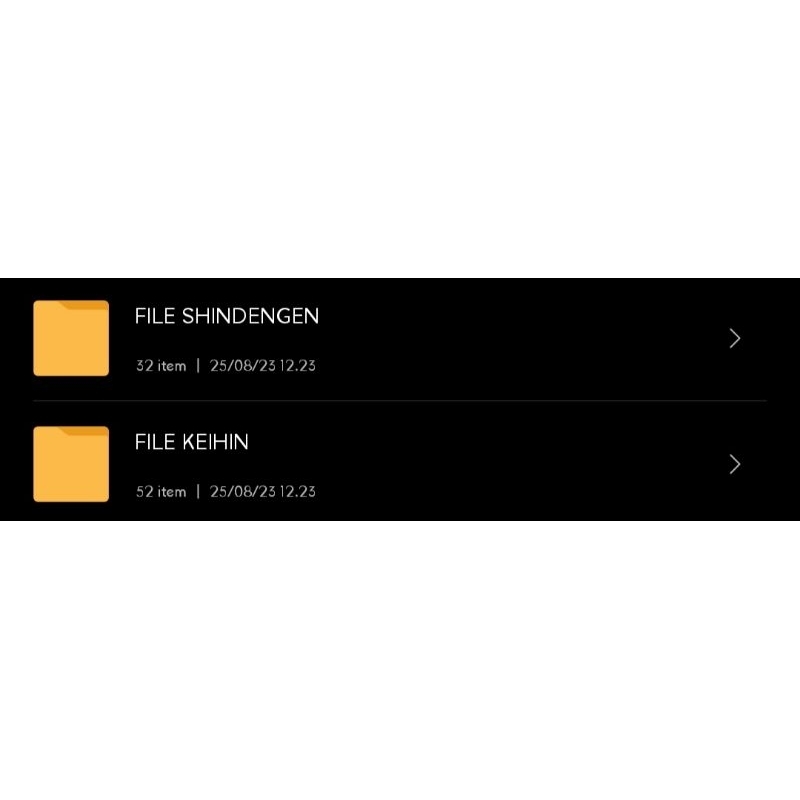The image size is (800, 800).
Task: Click the 25/08/23 12.23 timestamp on FILE SHINDENGEN
Action: pos(262,366)
